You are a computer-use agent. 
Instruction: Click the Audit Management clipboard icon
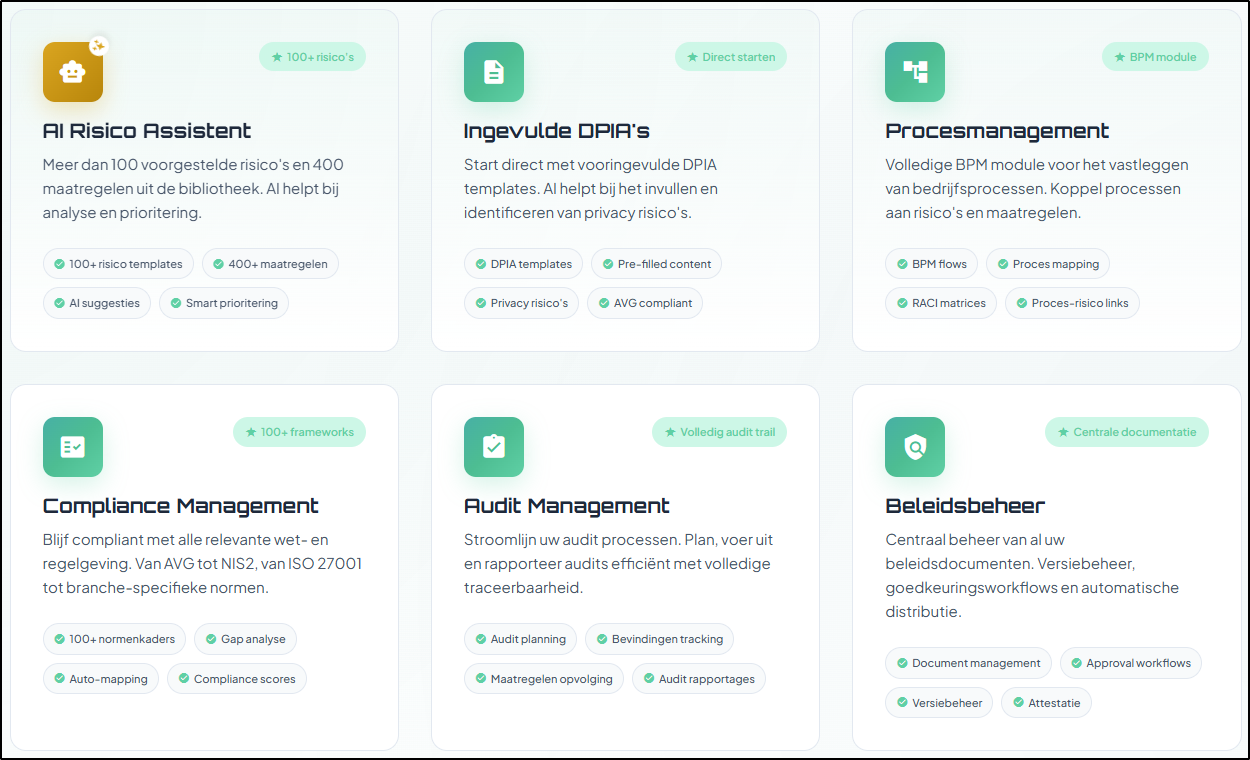493,447
